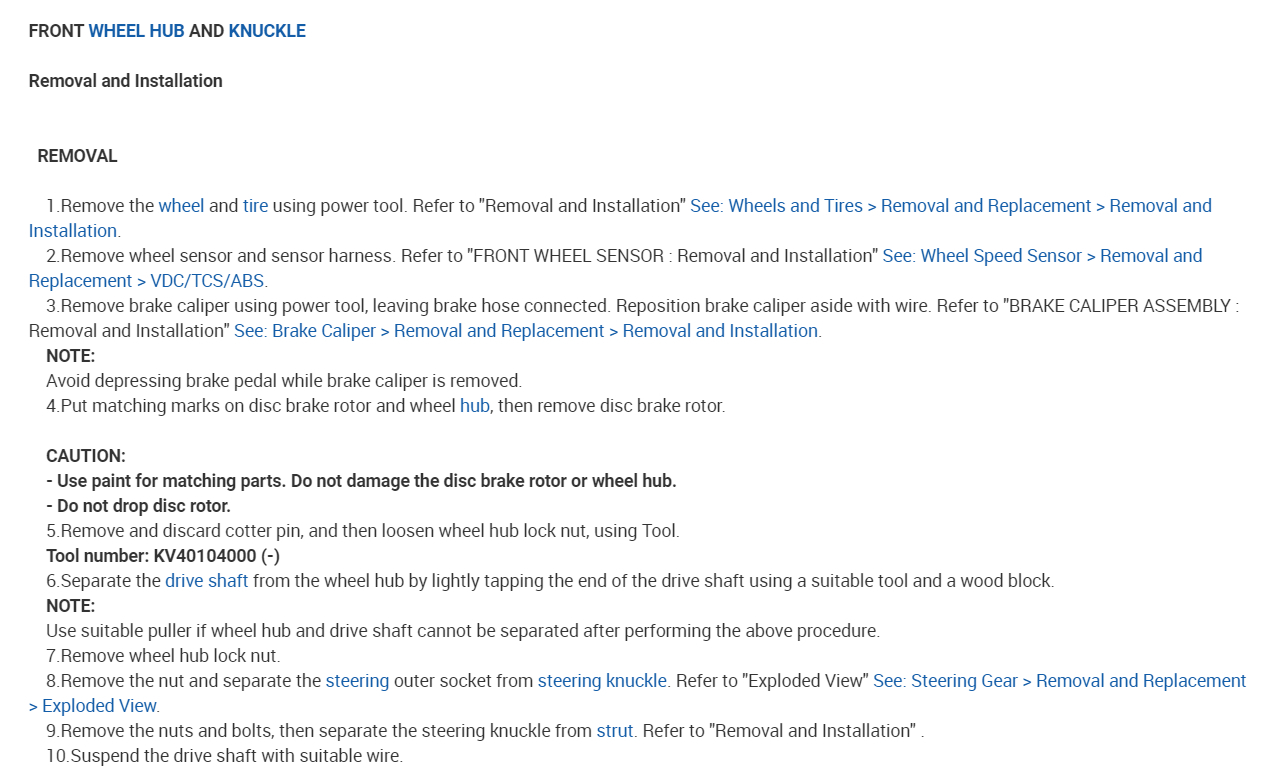The width and height of the screenshot is (1280, 775).
Task: Open the WHEEL HUB link in the title
Action: pyautogui.click(x=136, y=31)
